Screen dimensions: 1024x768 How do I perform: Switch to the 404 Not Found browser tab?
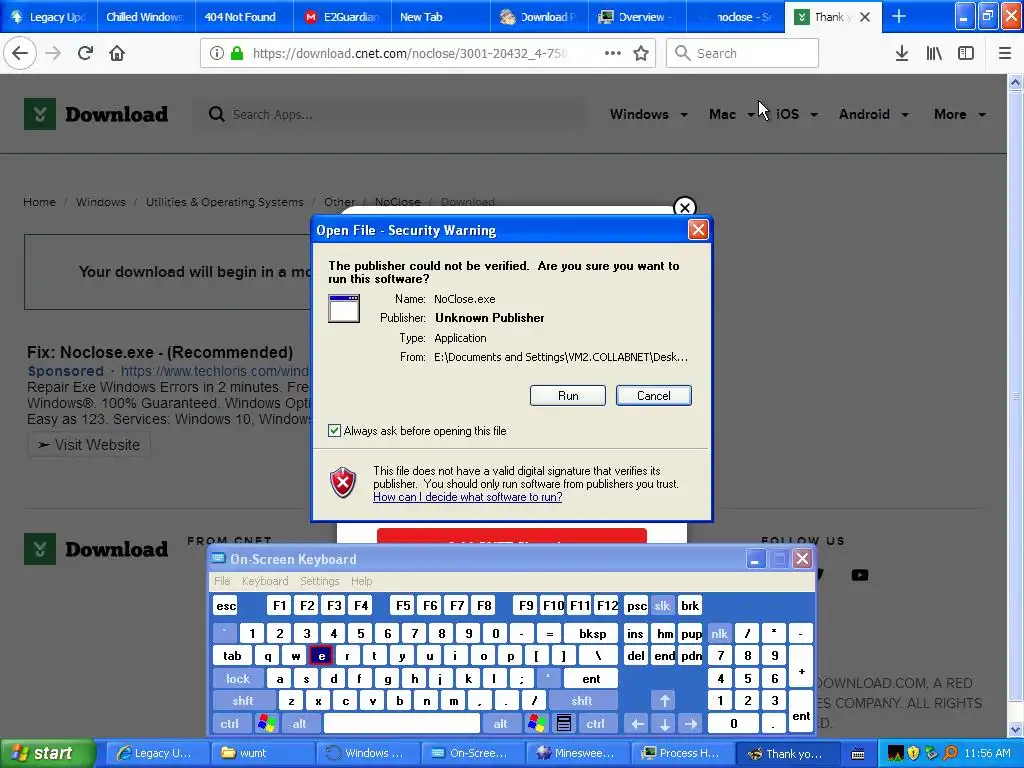coord(244,16)
